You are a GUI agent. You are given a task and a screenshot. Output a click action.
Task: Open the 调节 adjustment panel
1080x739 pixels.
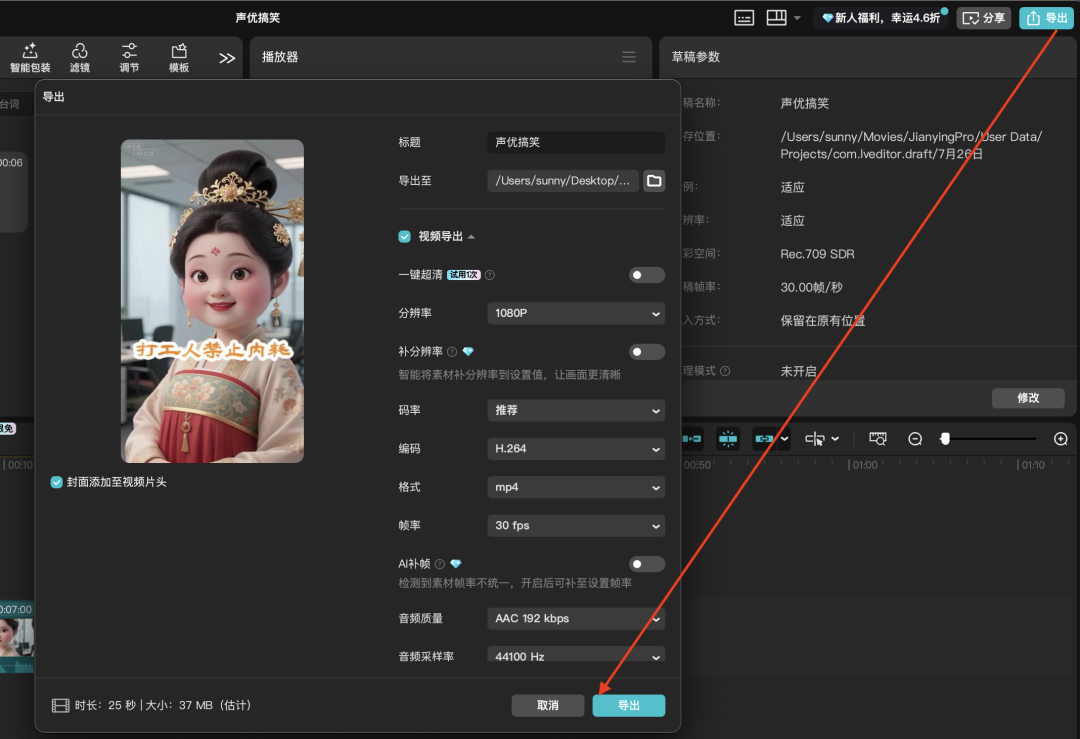(x=129, y=57)
